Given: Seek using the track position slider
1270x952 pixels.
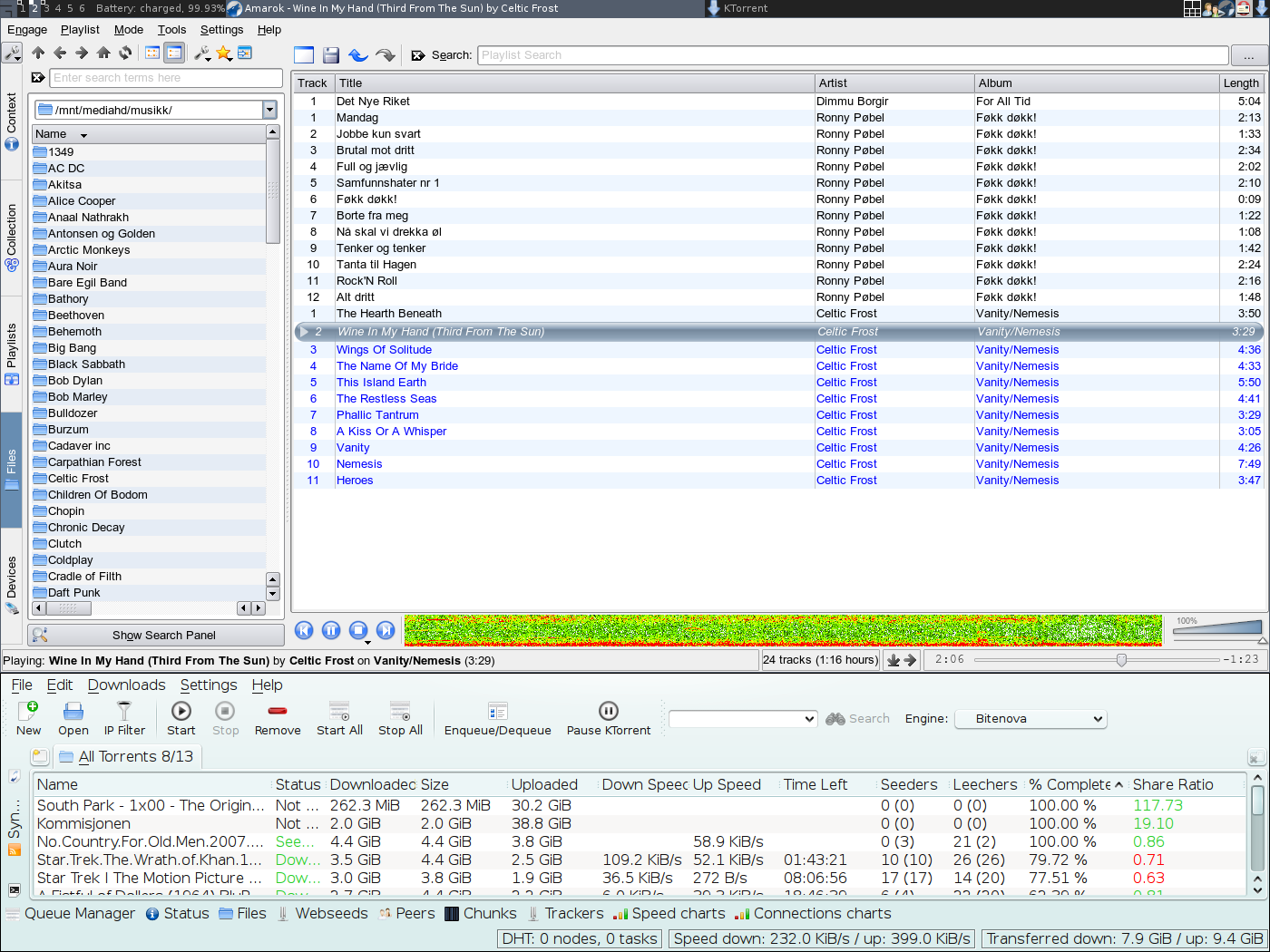Looking at the screenshot, I should coord(1095,660).
